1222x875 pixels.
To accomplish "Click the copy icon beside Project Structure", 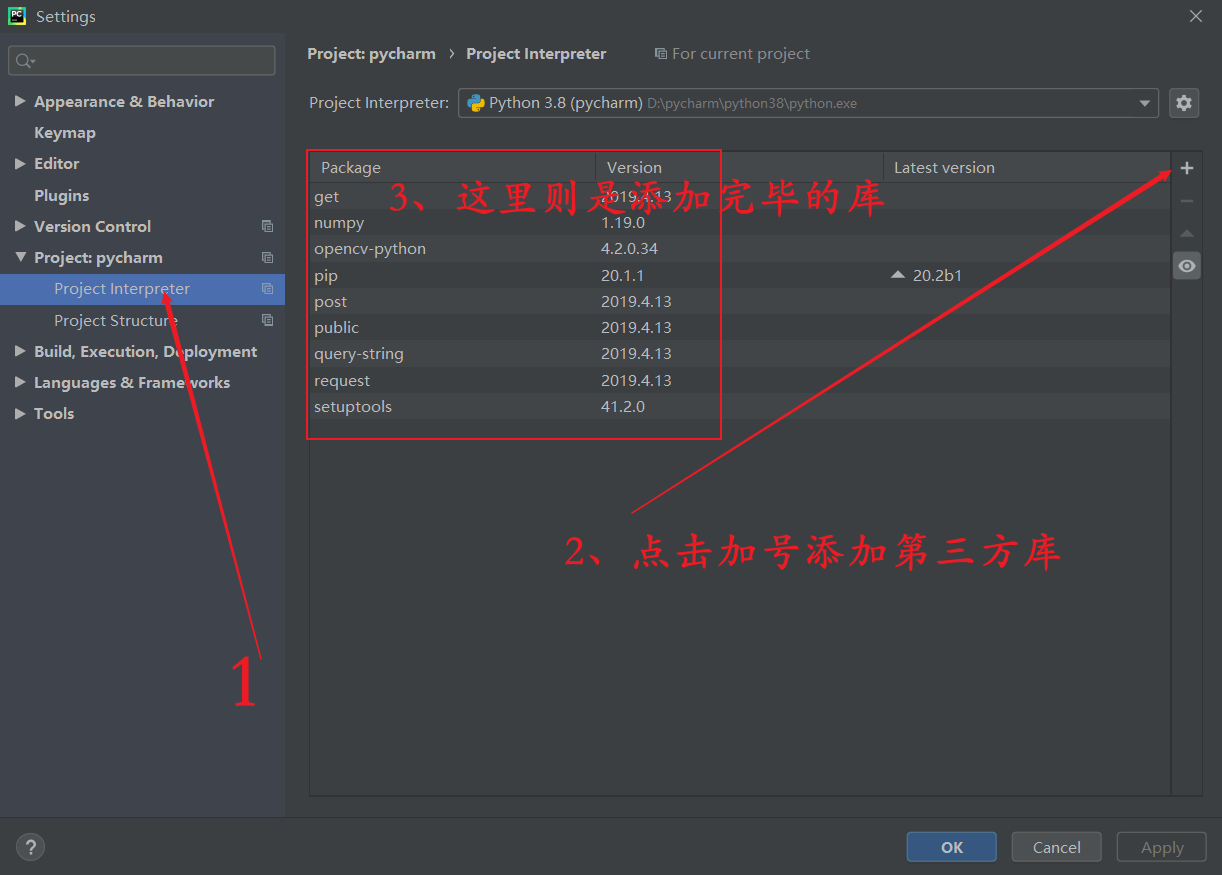I will pyautogui.click(x=267, y=321).
